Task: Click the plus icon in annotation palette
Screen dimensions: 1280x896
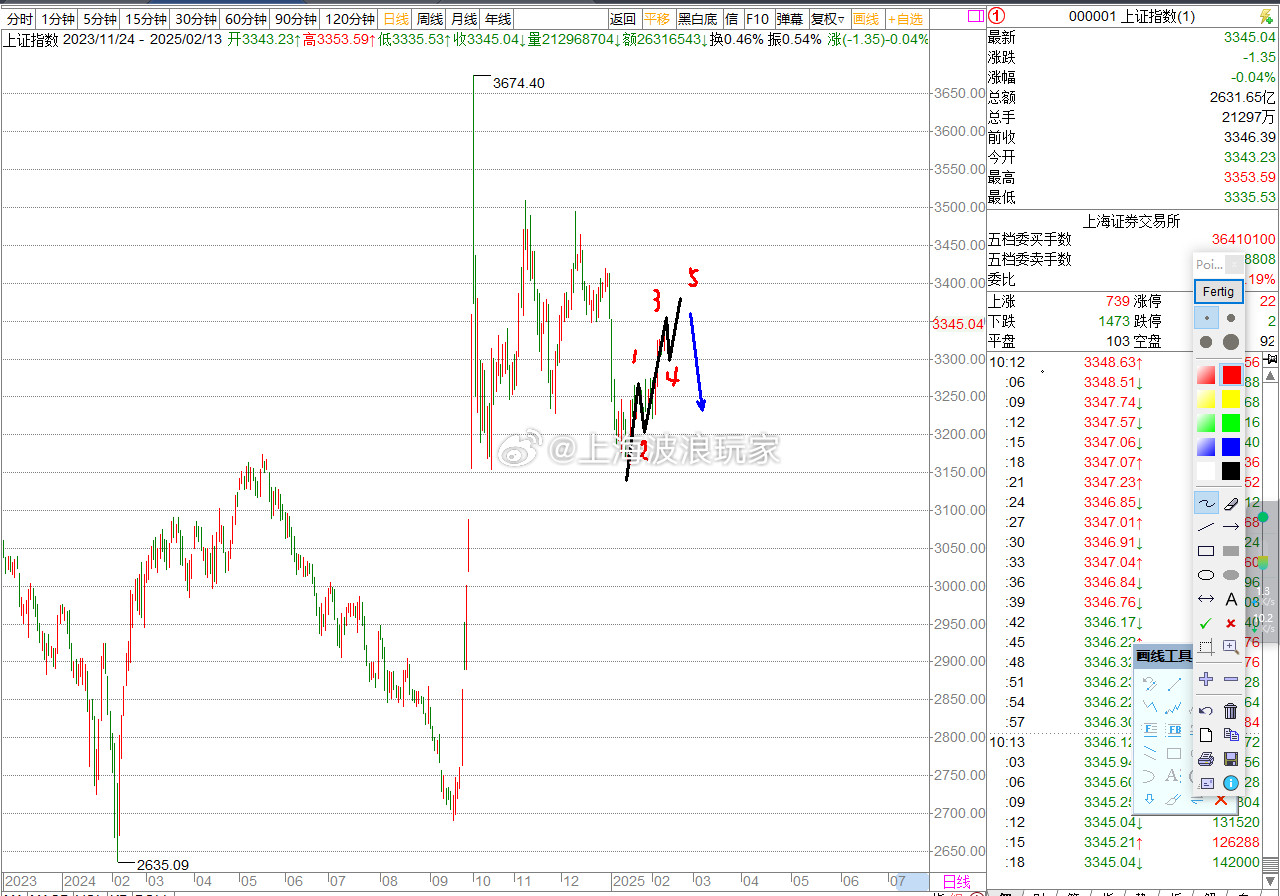Action: pos(1206,679)
